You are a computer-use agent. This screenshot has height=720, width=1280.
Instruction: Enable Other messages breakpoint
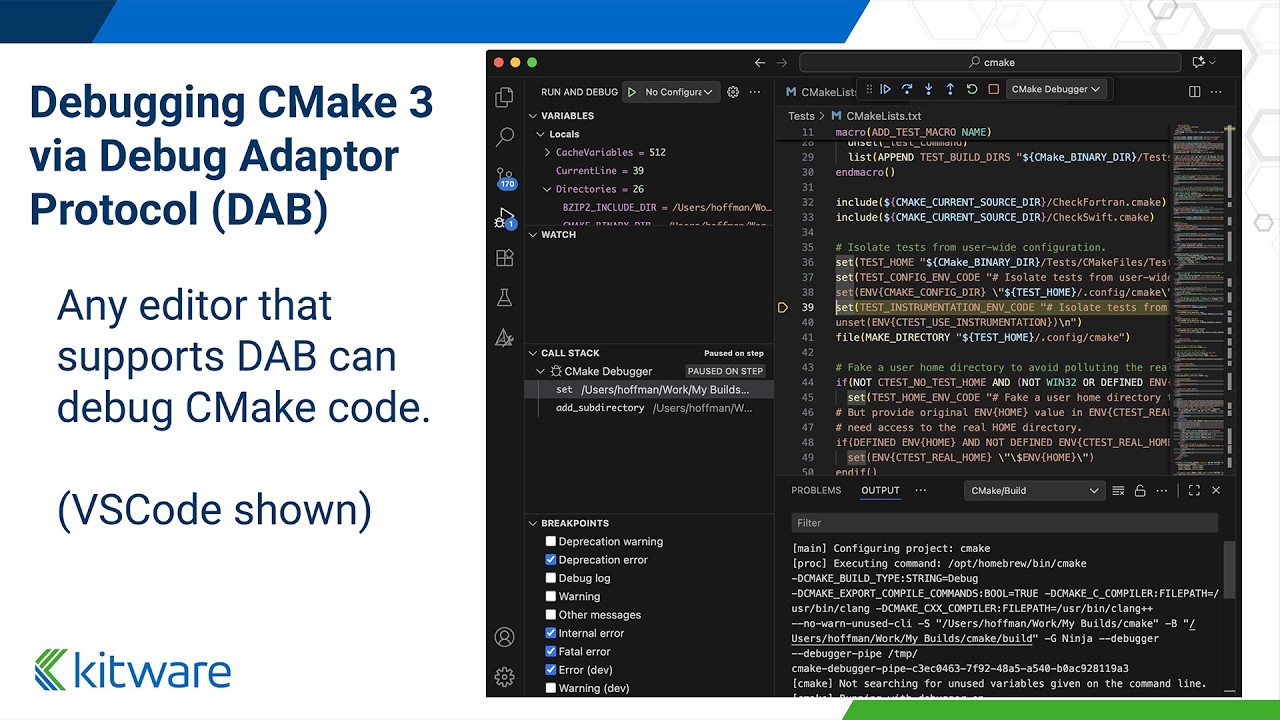550,615
